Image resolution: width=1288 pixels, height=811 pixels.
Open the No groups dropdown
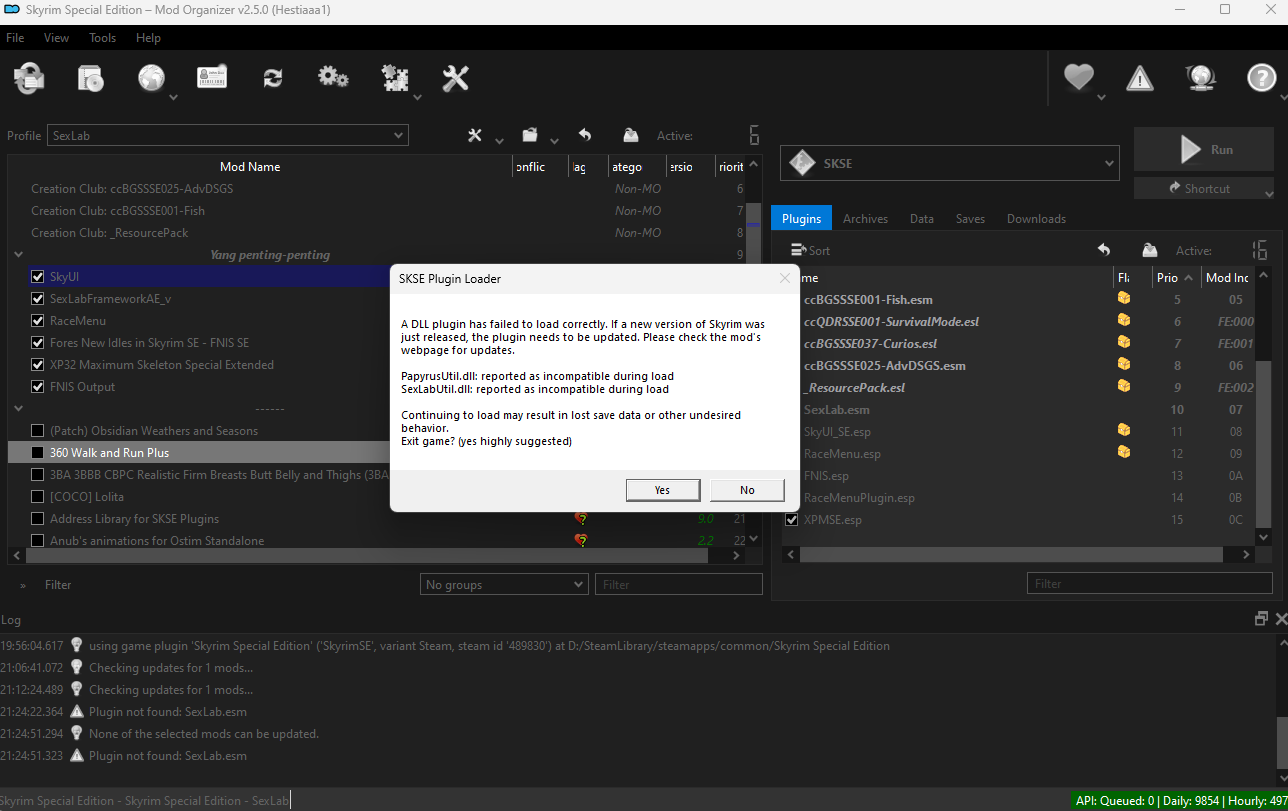coord(504,584)
